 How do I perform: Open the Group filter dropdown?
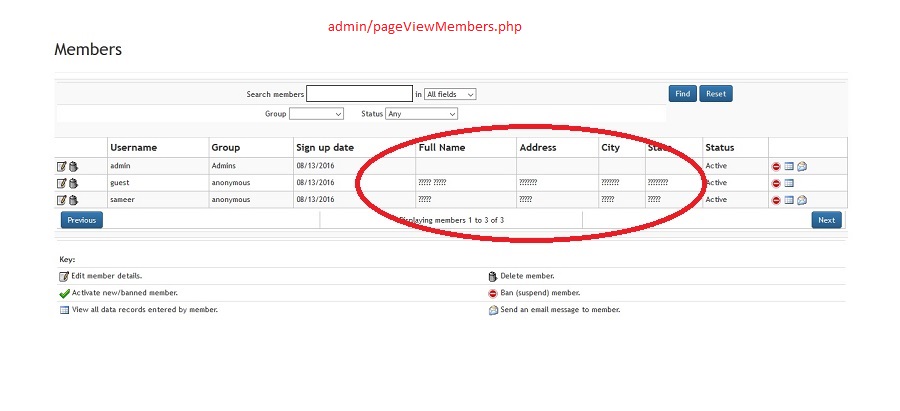tap(316, 114)
